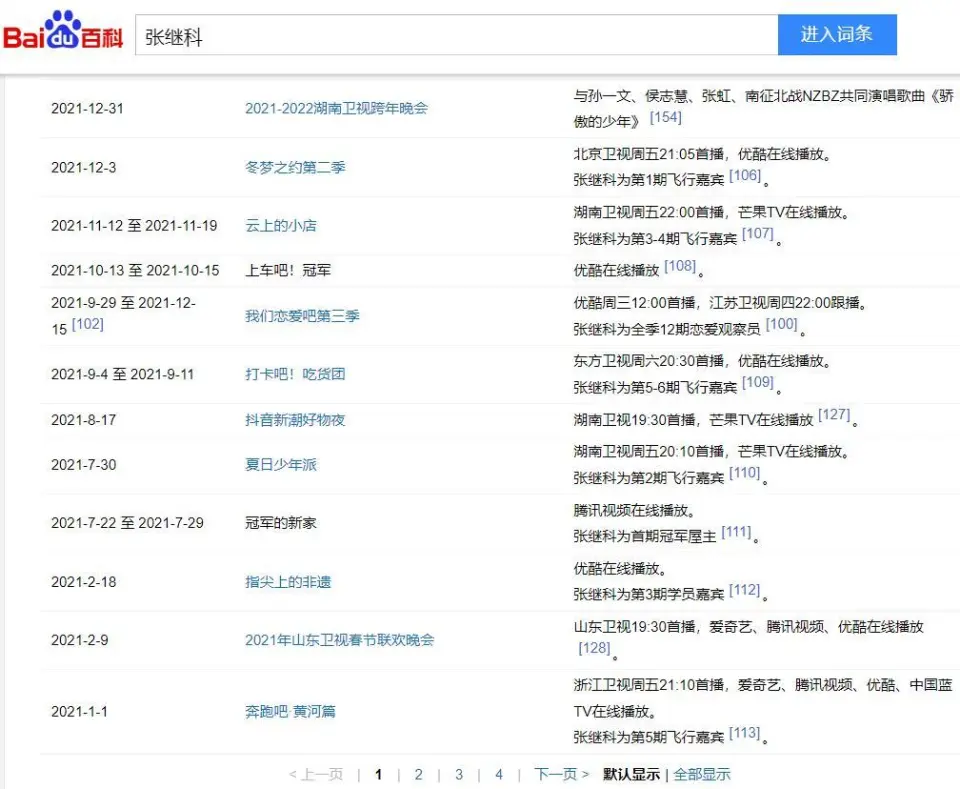
Task: Jump to page 4 in pagination
Action: [498, 774]
